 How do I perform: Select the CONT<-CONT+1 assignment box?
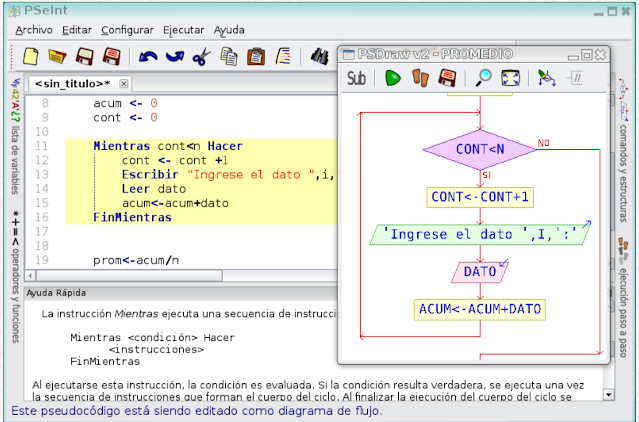pos(480,197)
